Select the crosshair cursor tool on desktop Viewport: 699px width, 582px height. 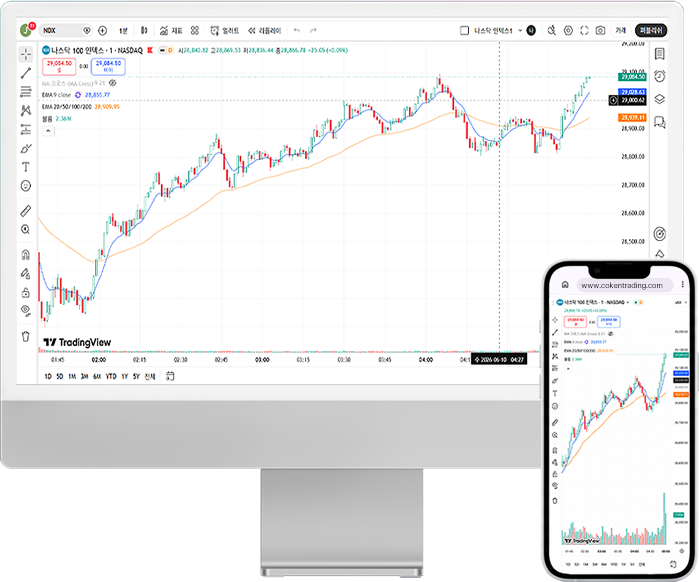click(x=26, y=54)
